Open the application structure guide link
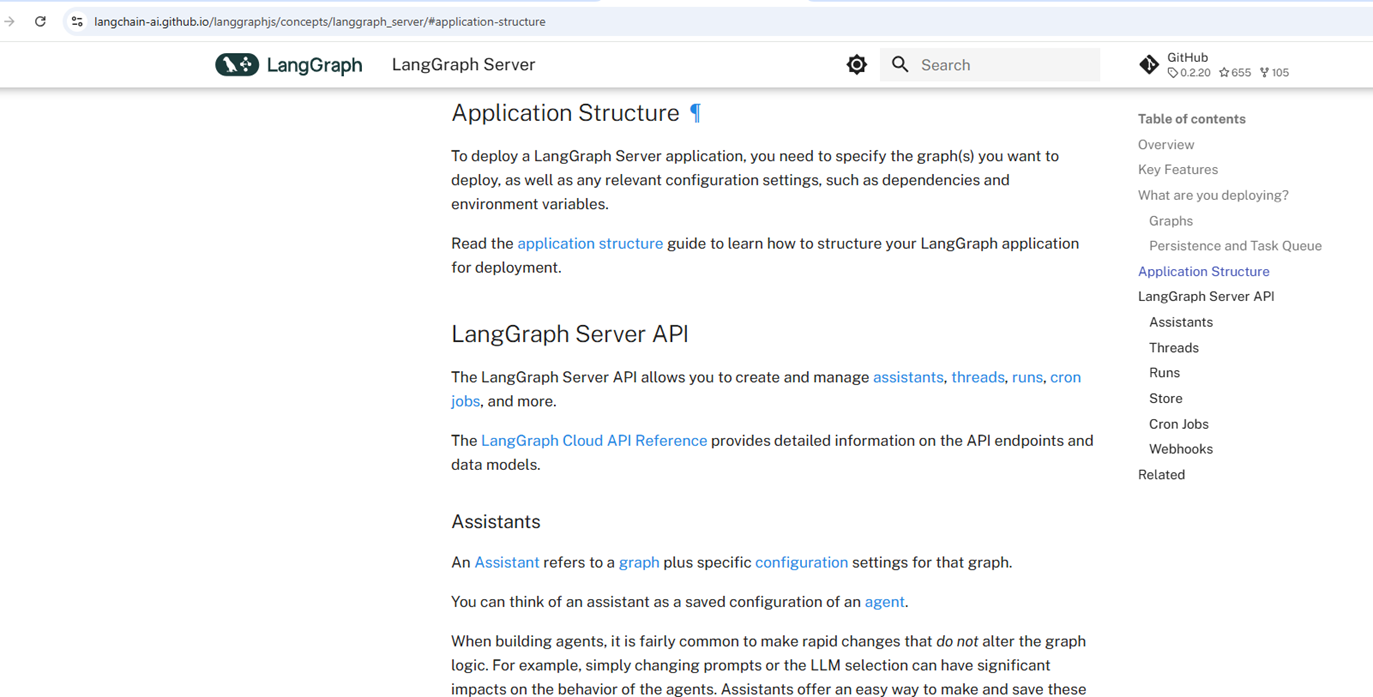This screenshot has width=1373, height=697. pos(590,244)
